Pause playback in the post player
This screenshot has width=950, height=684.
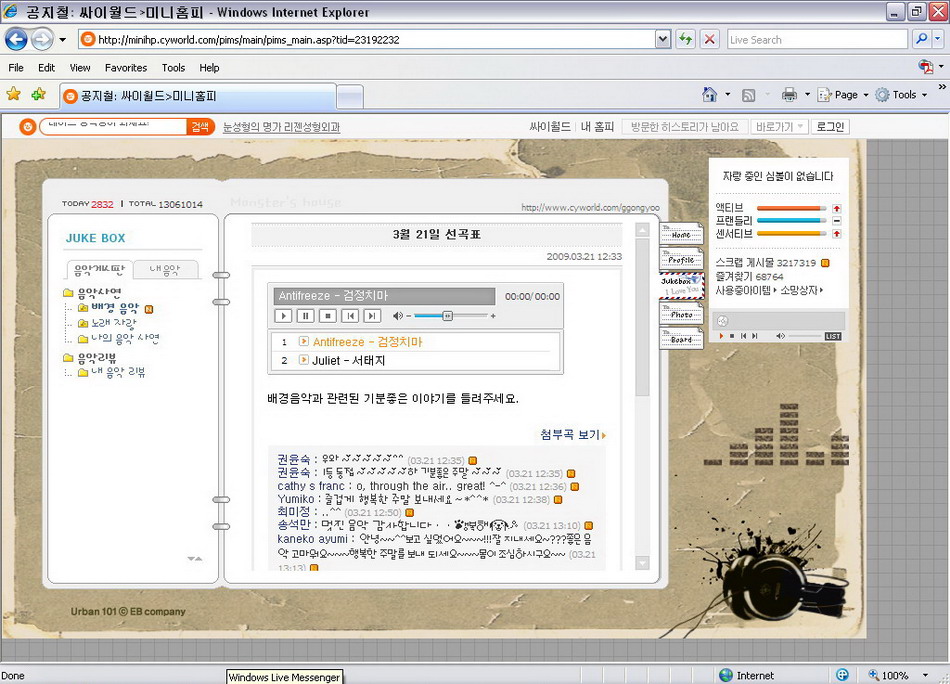305,316
